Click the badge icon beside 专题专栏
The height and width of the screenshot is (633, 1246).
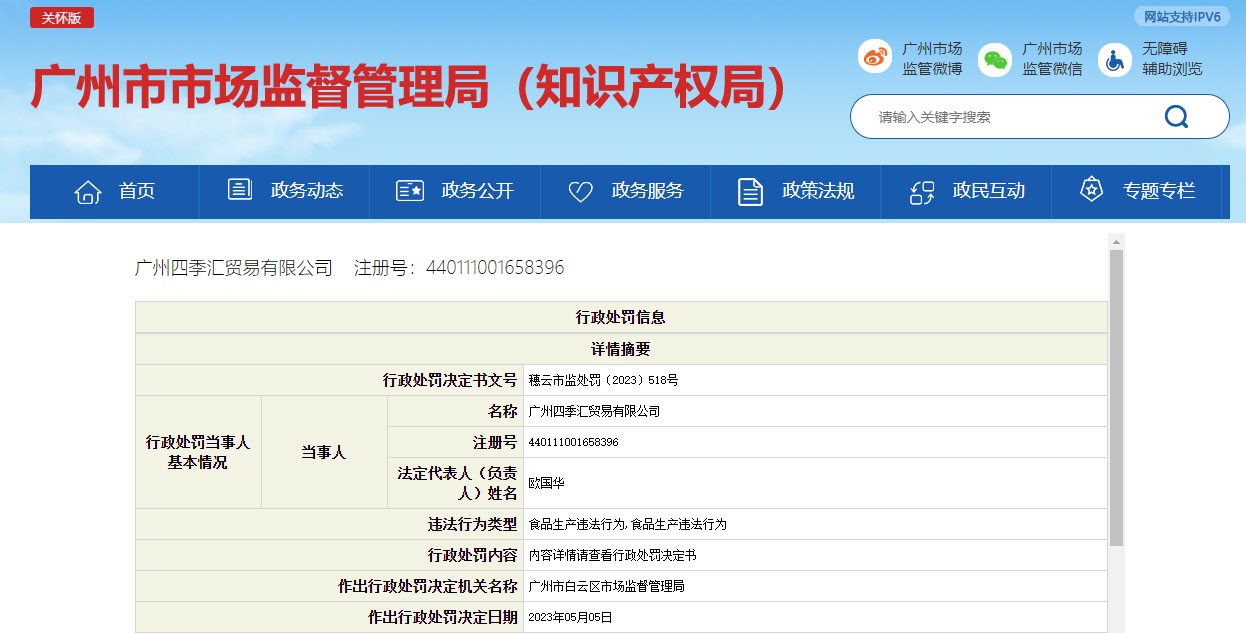pos(1092,188)
